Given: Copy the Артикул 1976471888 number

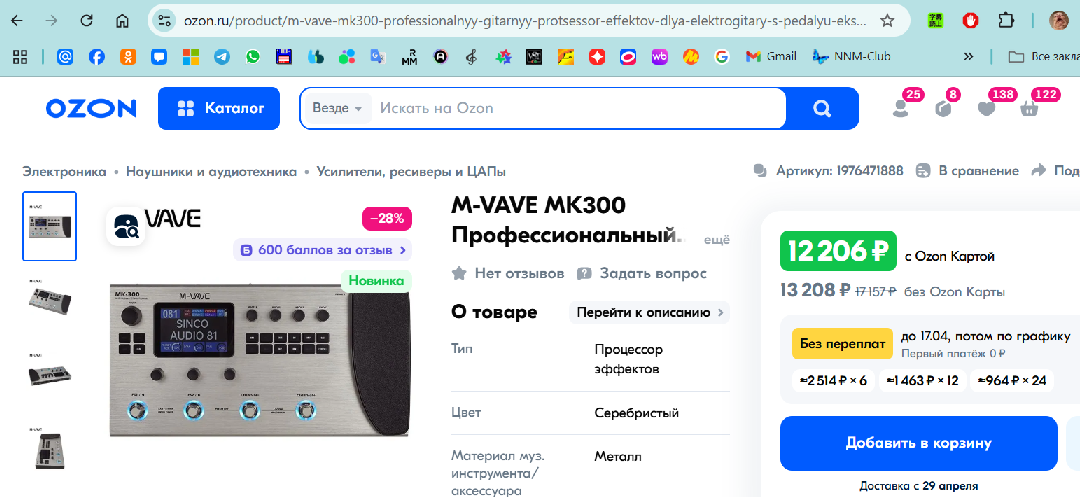Looking at the screenshot, I should point(829,171).
